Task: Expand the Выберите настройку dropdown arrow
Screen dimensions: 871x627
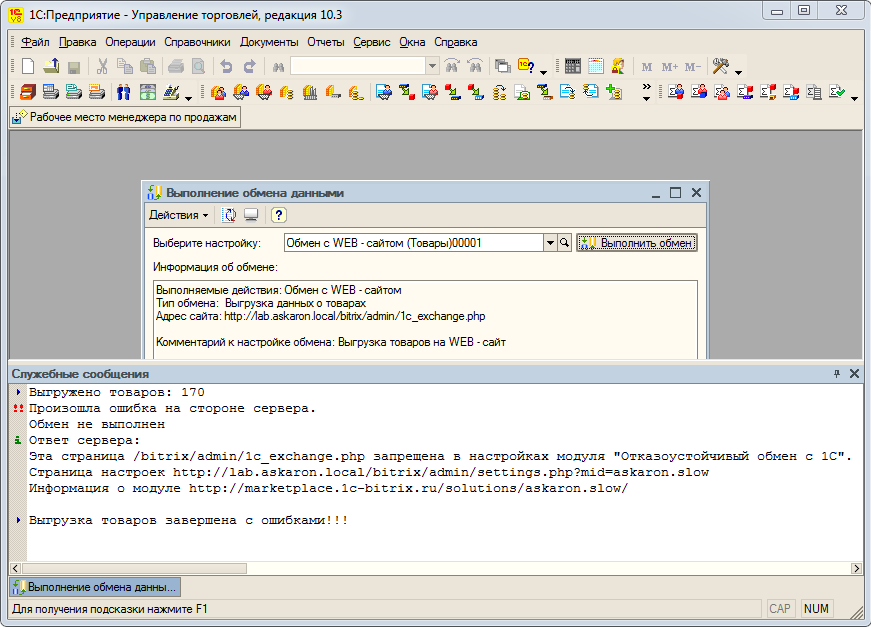Action: [549, 243]
